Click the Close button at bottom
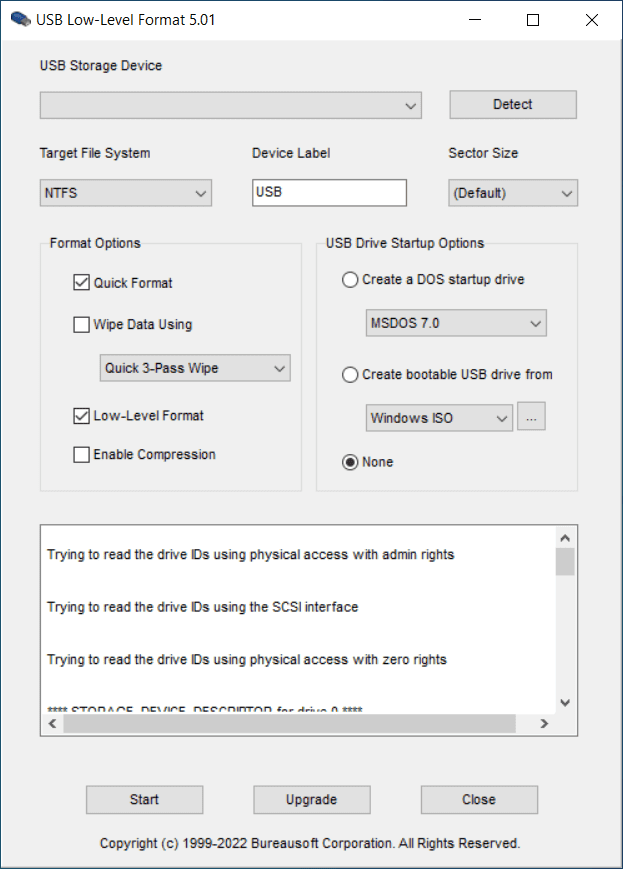This screenshot has width=623, height=869. pyautogui.click(x=479, y=800)
